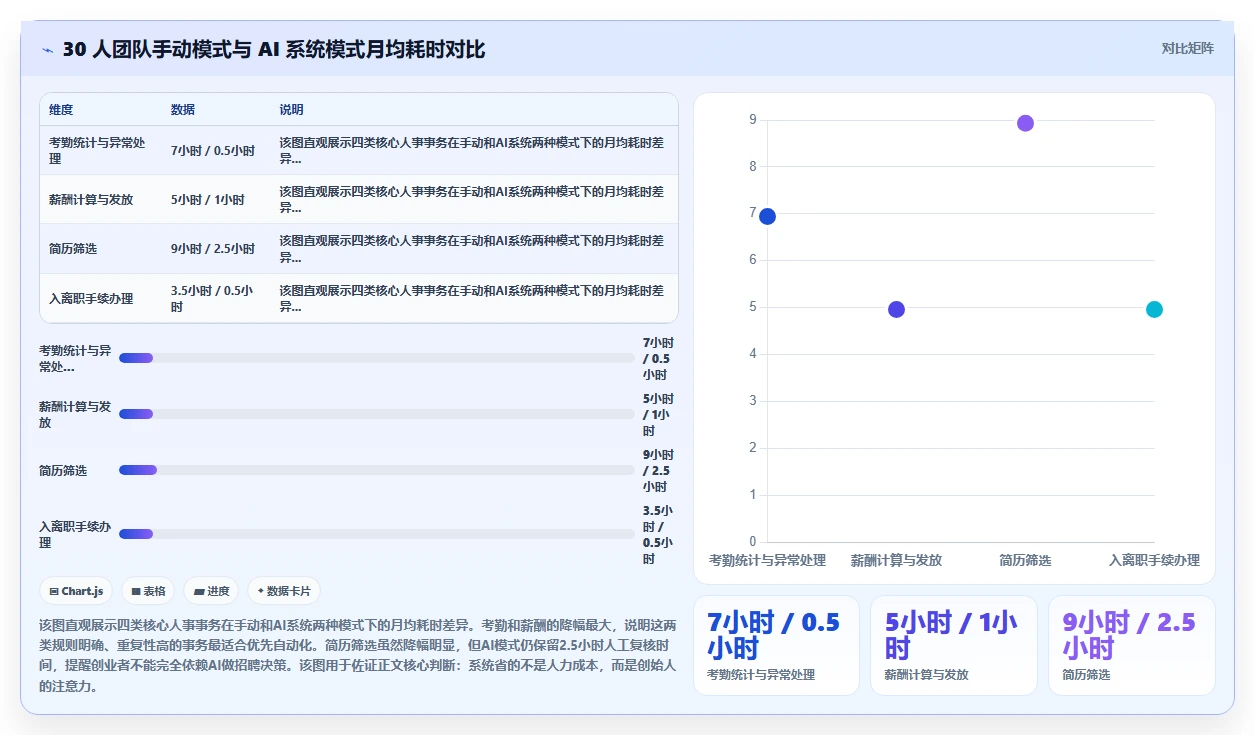Click the 考勤统计与异常处… progress bar
The height and width of the screenshot is (735, 1255).
click(377, 358)
